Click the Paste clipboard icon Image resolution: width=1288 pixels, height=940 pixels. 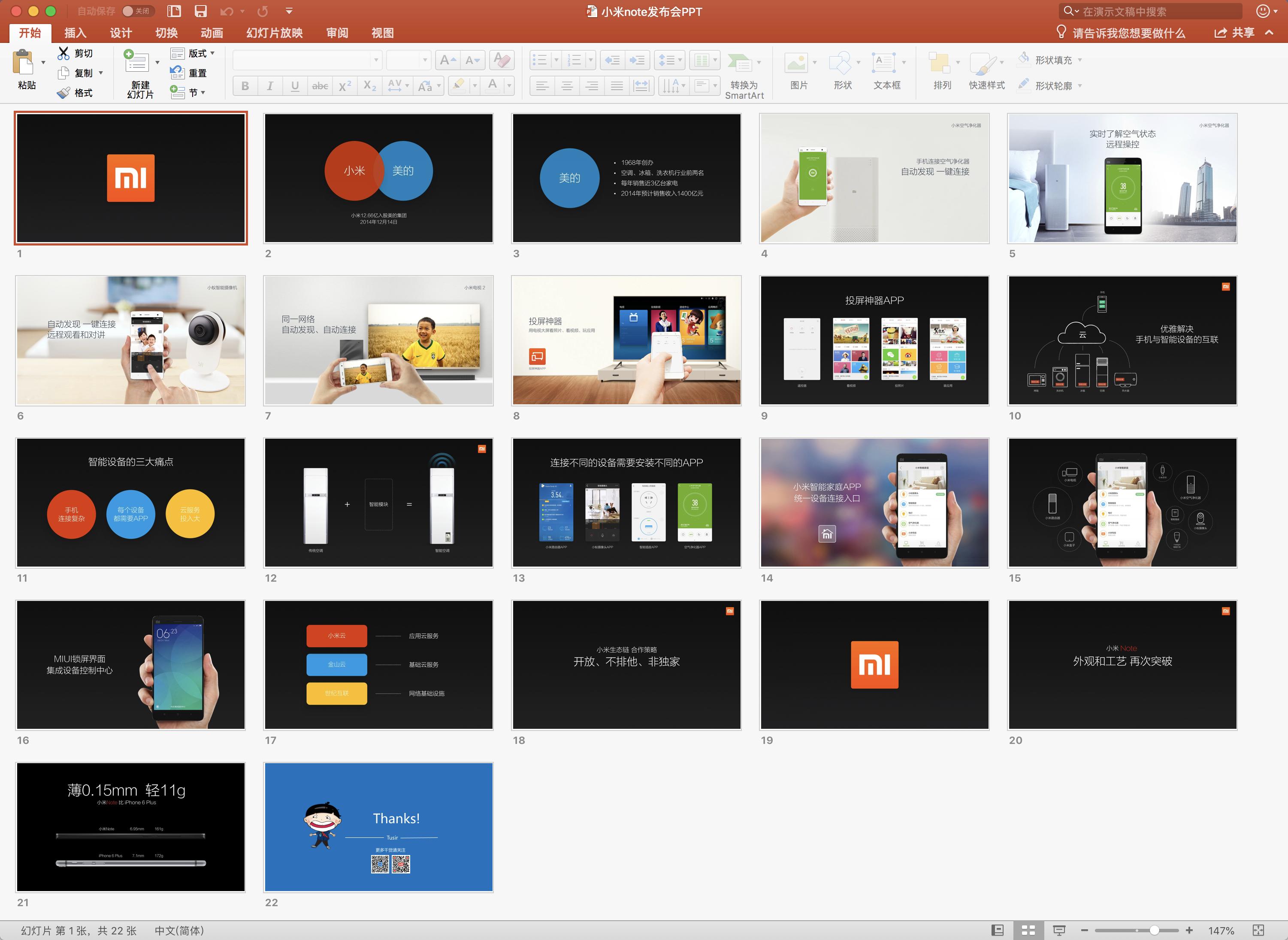pos(23,63)
